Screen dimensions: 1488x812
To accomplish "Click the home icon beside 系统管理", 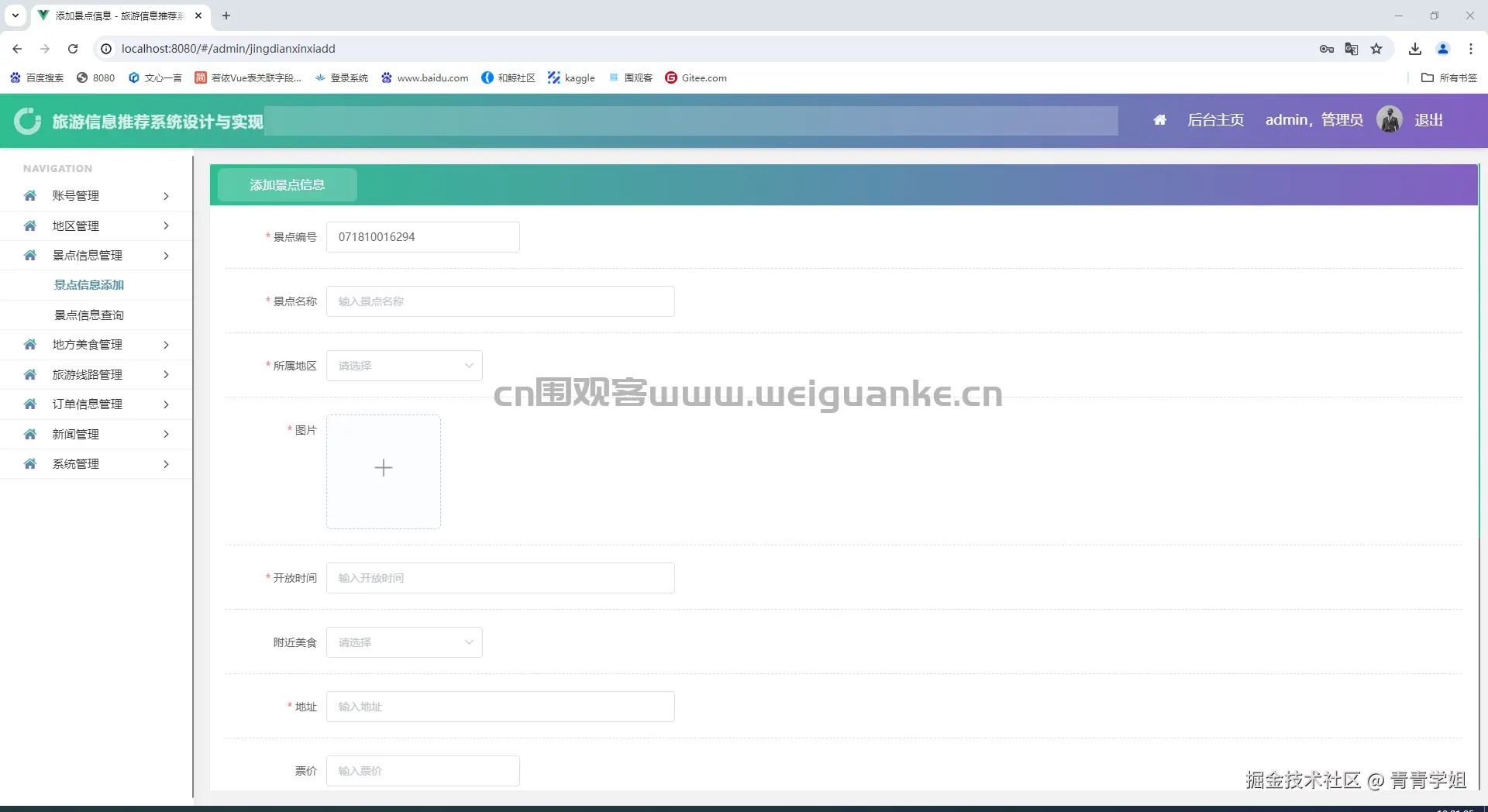I will 29,463.
